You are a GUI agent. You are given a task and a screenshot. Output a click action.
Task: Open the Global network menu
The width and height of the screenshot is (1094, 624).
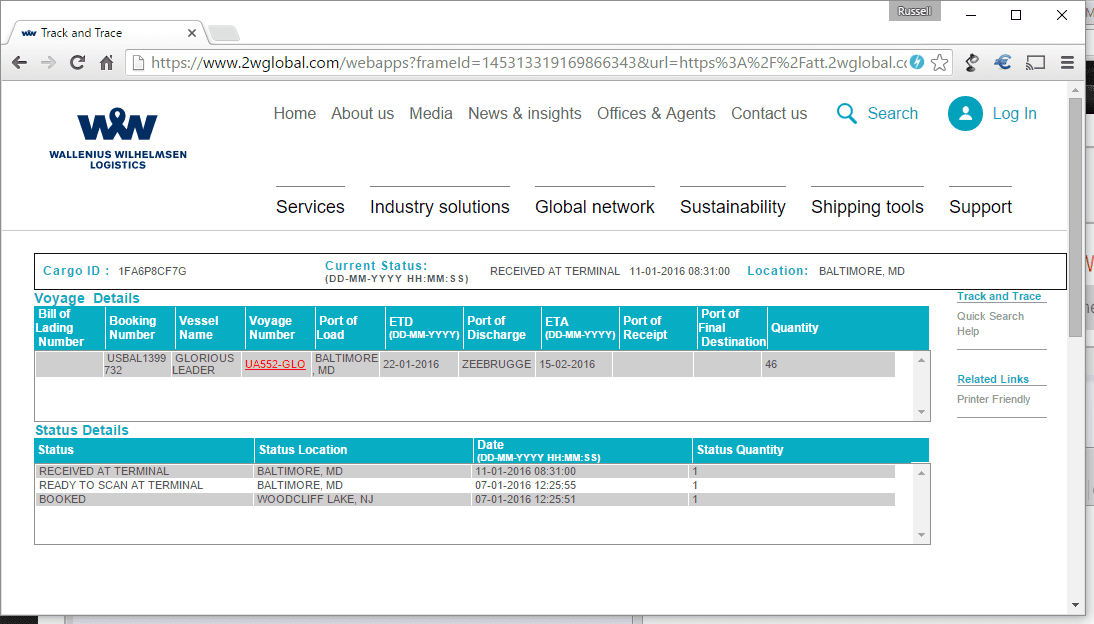(594, 207)
